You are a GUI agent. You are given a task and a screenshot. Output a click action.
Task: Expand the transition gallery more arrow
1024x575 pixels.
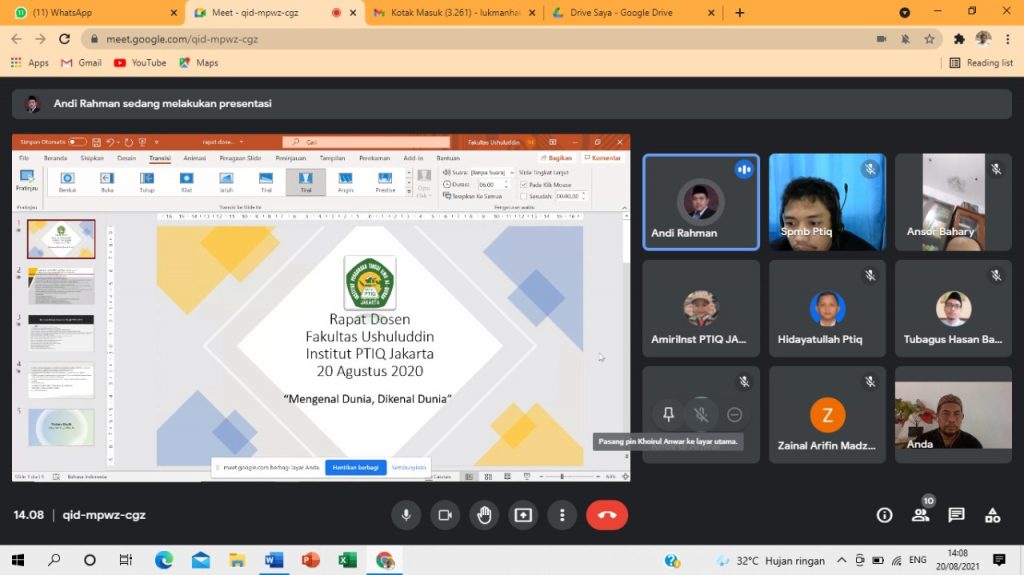409,191
